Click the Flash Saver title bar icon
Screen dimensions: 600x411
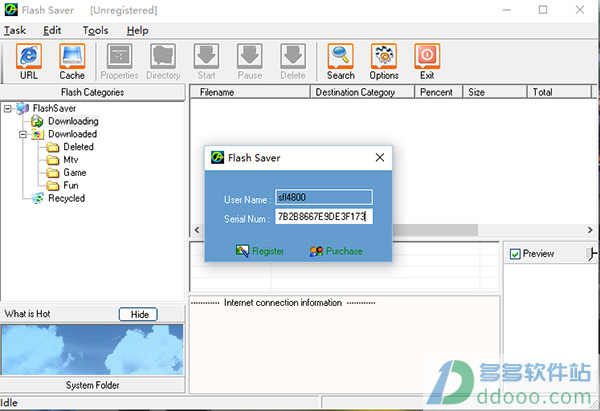point(11,10)
